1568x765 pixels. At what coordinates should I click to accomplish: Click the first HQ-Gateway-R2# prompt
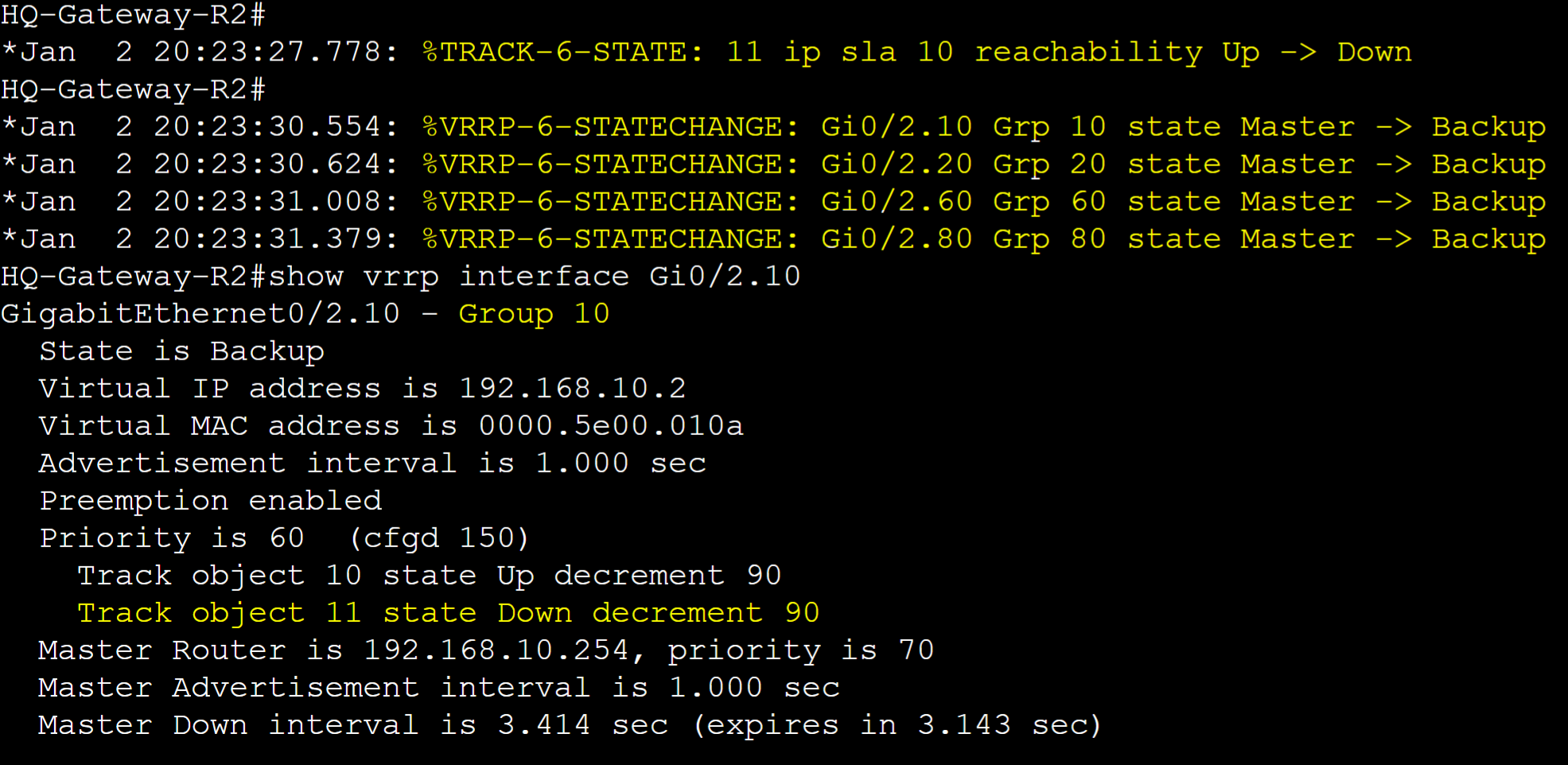[134, 14]
